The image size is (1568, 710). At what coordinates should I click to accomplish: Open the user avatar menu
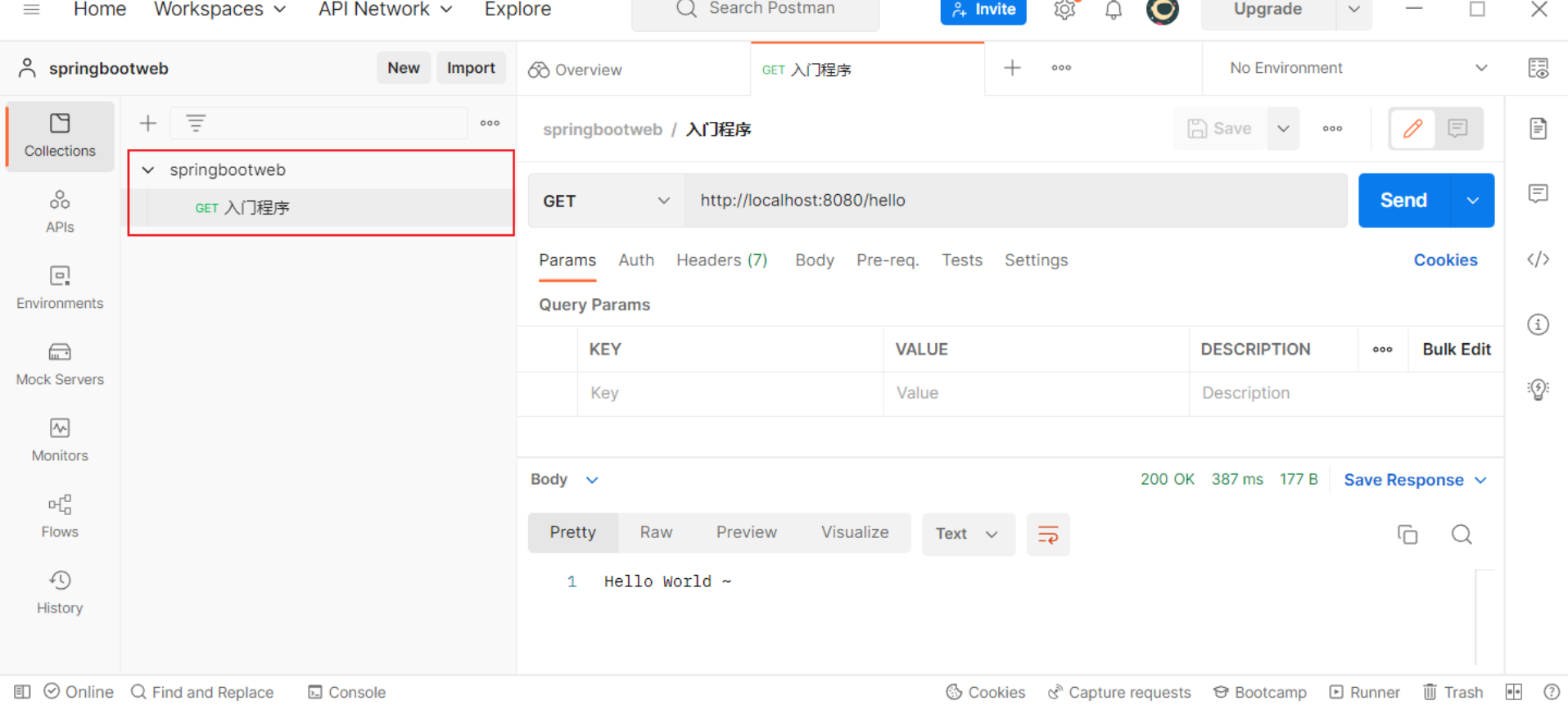tap(1162, 10)
